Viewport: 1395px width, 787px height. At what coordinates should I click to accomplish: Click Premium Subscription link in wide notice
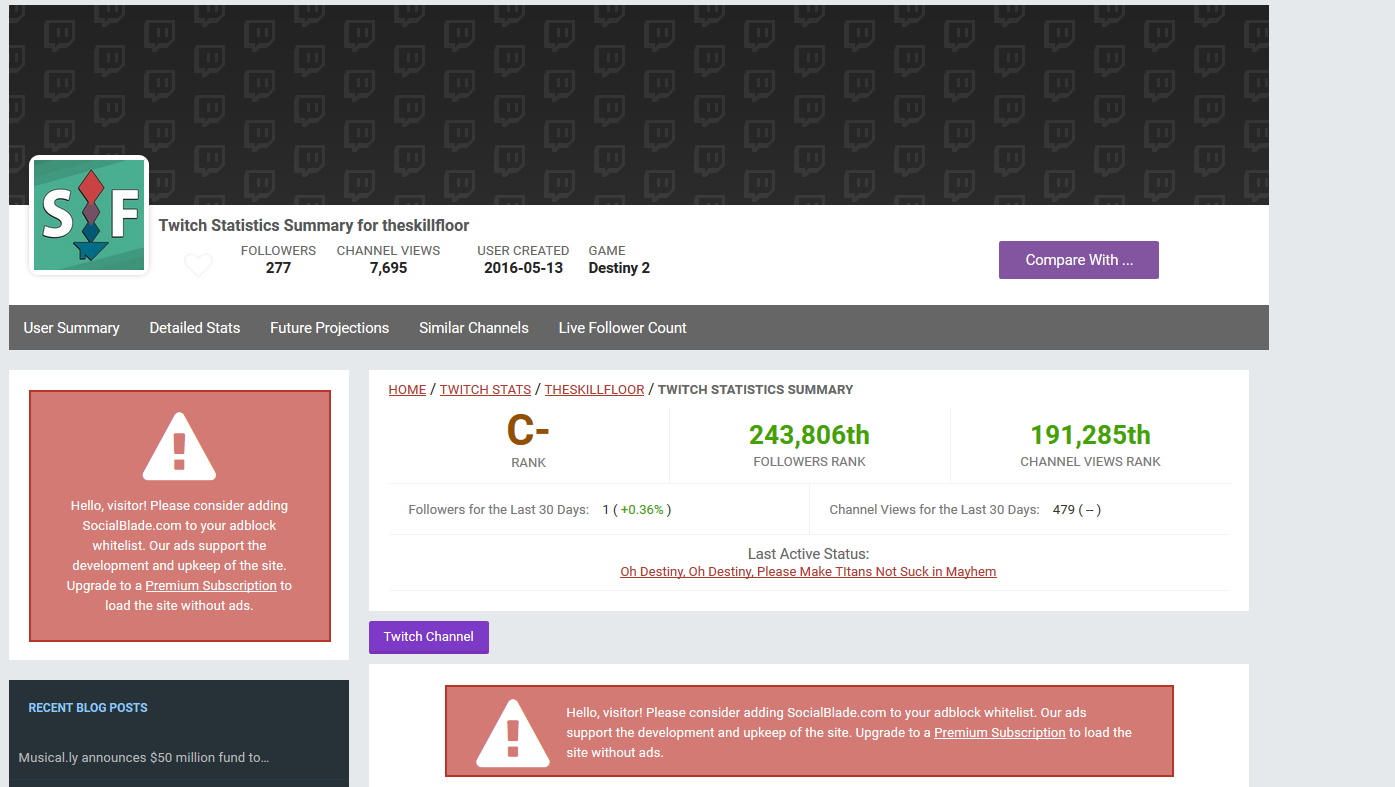[x=1000, y=733]
